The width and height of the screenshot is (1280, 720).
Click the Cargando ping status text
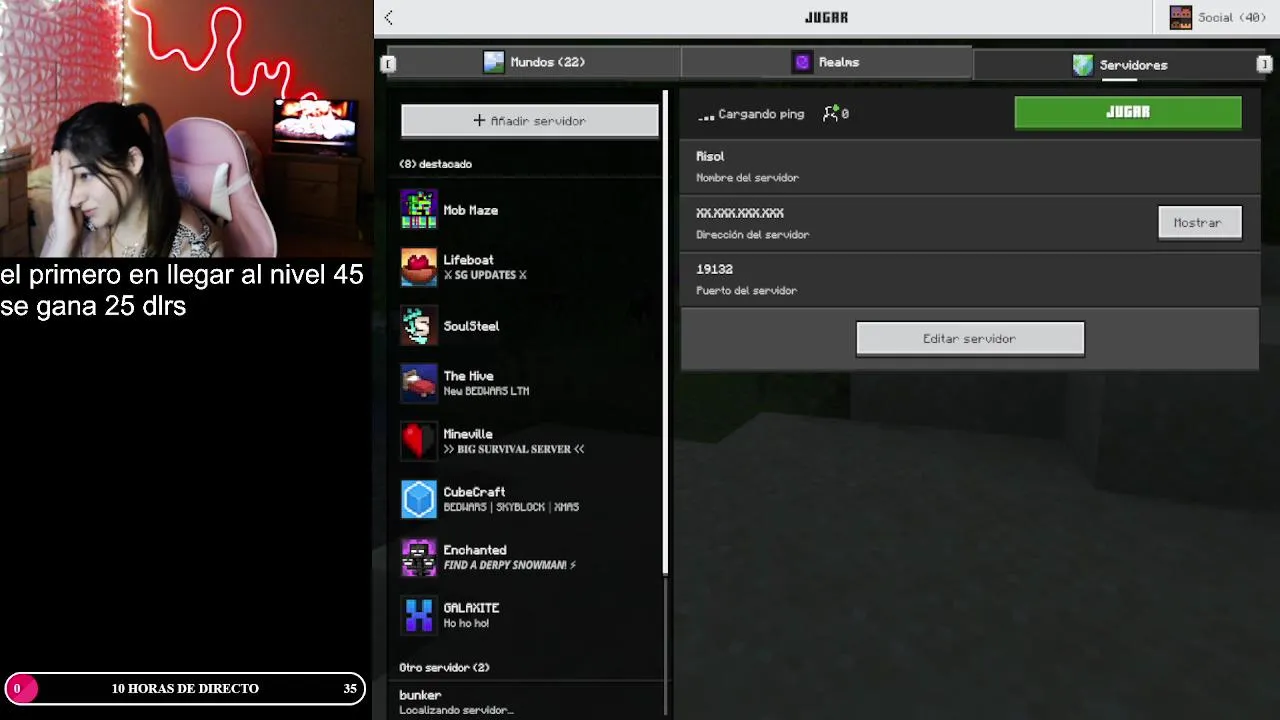point(760,114)
